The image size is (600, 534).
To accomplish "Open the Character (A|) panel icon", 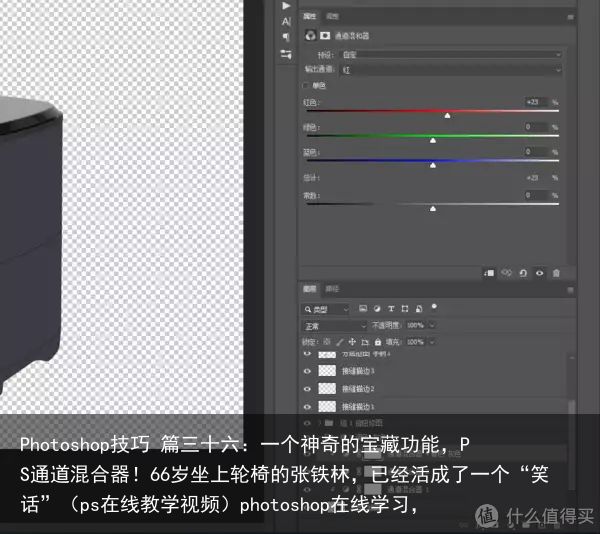I will coord(286,21).
